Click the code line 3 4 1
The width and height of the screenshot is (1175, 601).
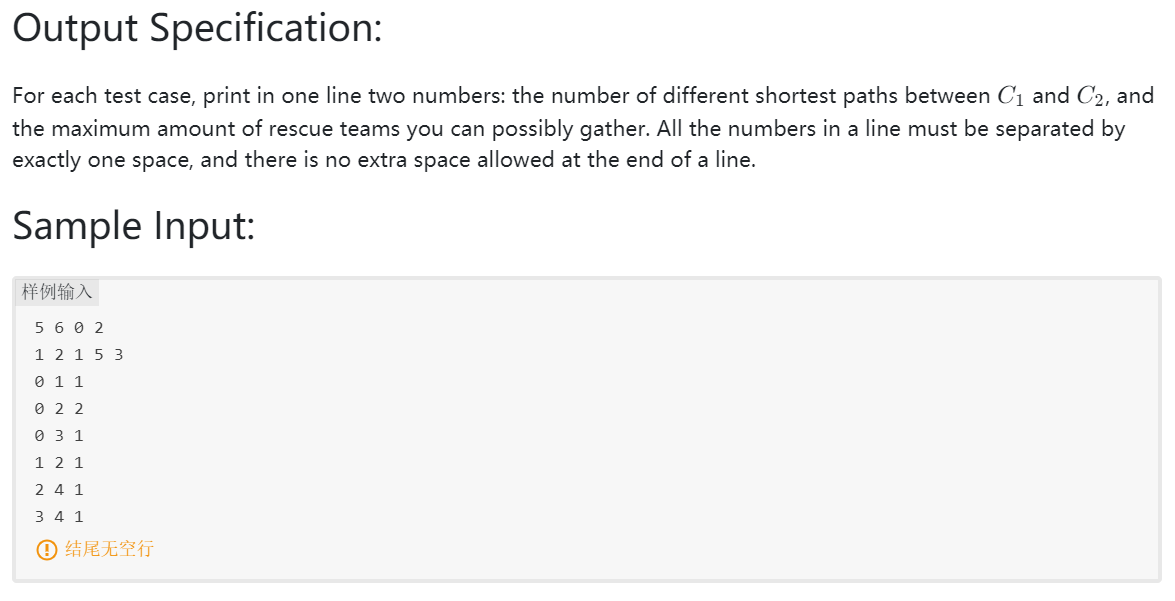59,516
